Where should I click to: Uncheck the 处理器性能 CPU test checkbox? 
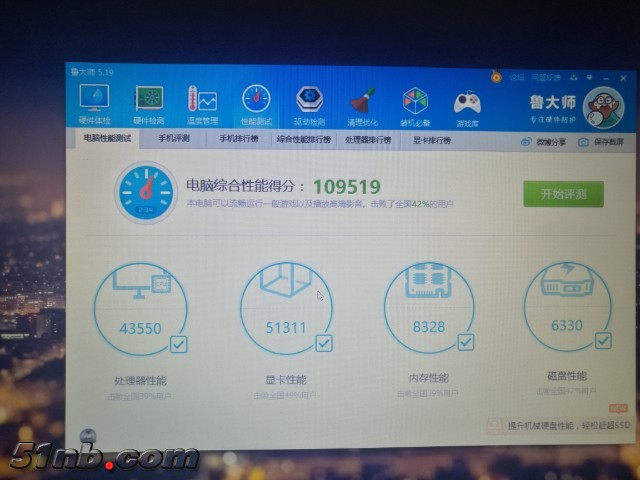[178, 344]
